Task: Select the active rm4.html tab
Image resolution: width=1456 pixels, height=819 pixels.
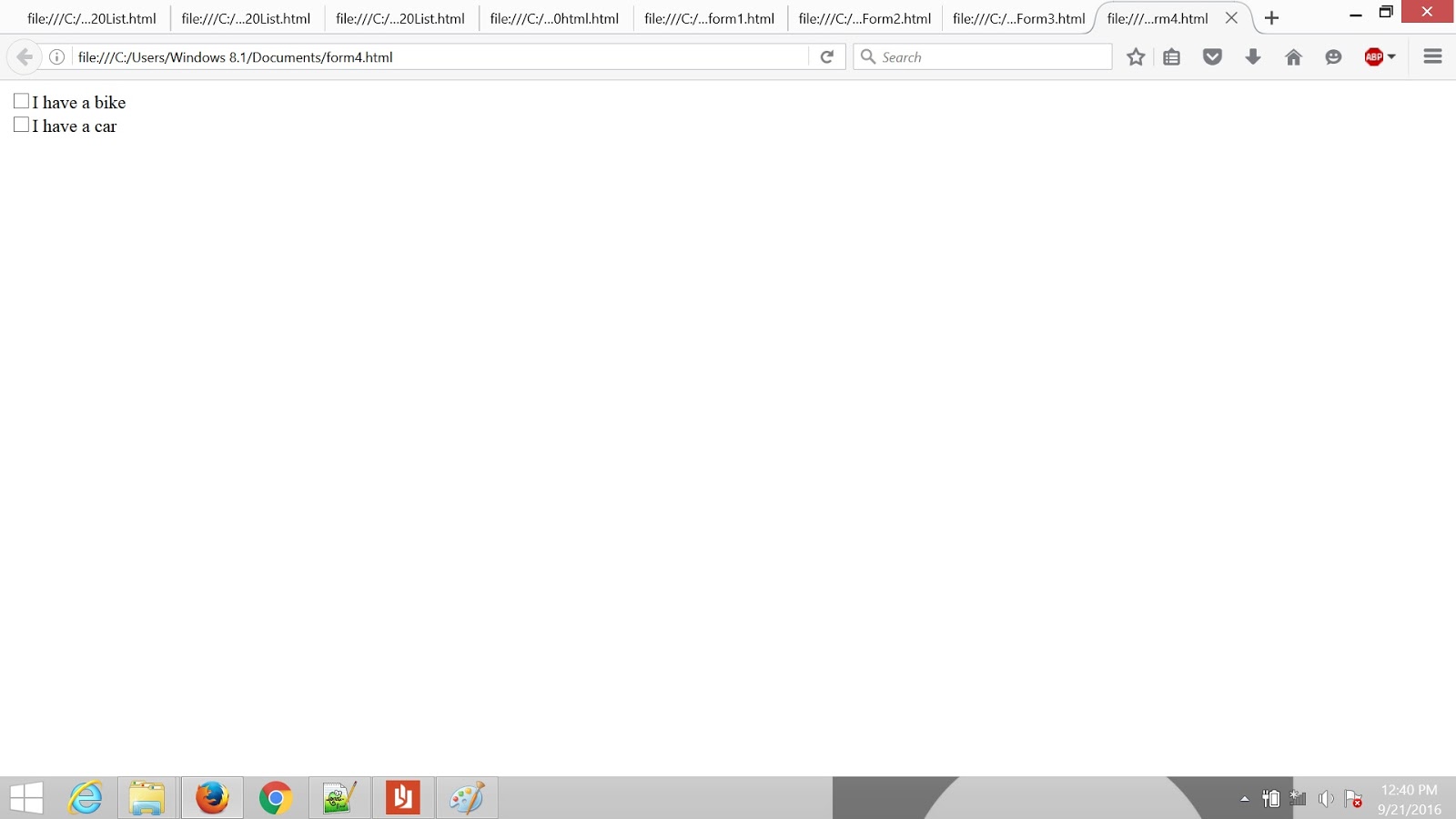Action: tap(1158, 18)
